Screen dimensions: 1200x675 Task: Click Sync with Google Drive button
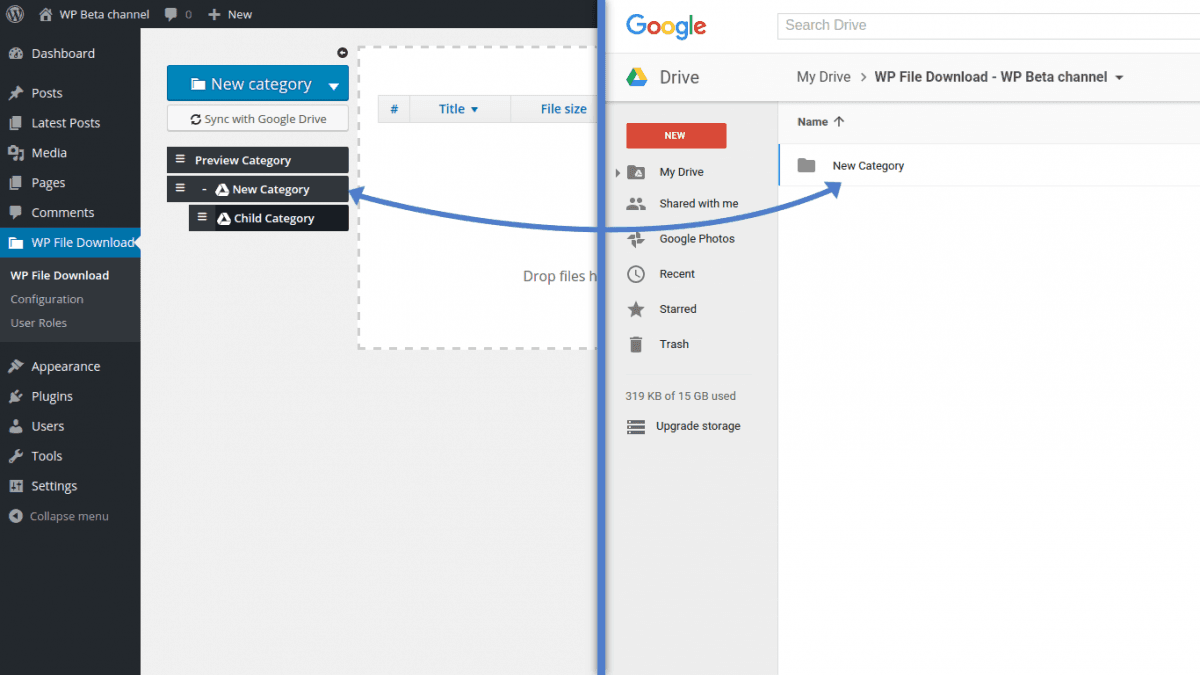click(258, 119)
